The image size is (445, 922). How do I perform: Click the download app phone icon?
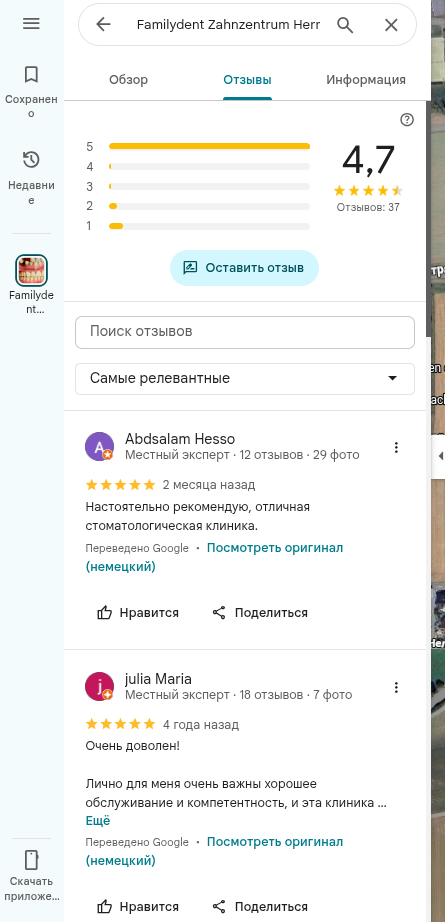(31, 860)
